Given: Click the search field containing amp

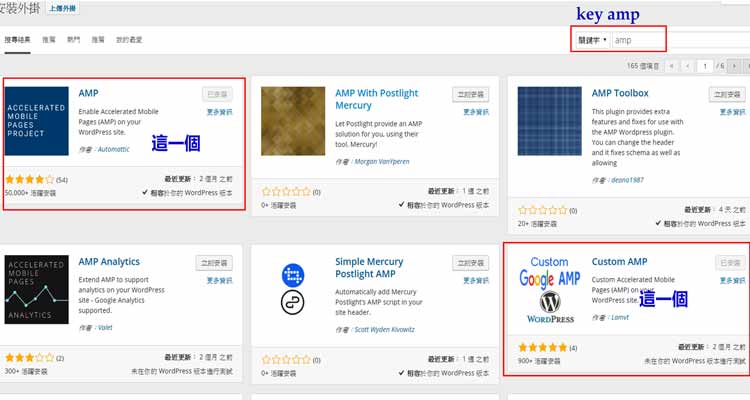Looking at the screenshot, I should click(639, 40).
